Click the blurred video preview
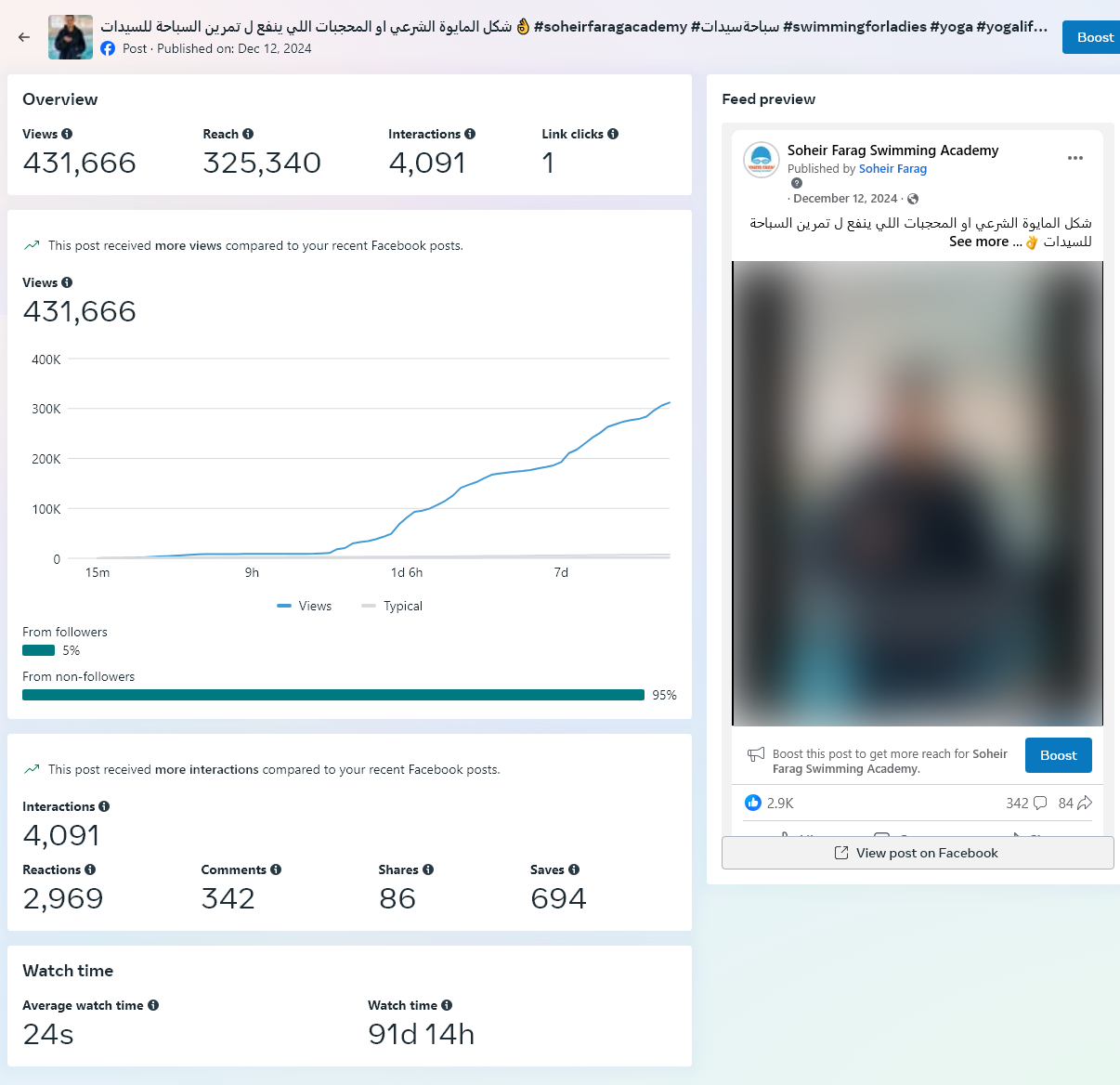This screenshot has height=1085, width=1120. coord(917,492)
